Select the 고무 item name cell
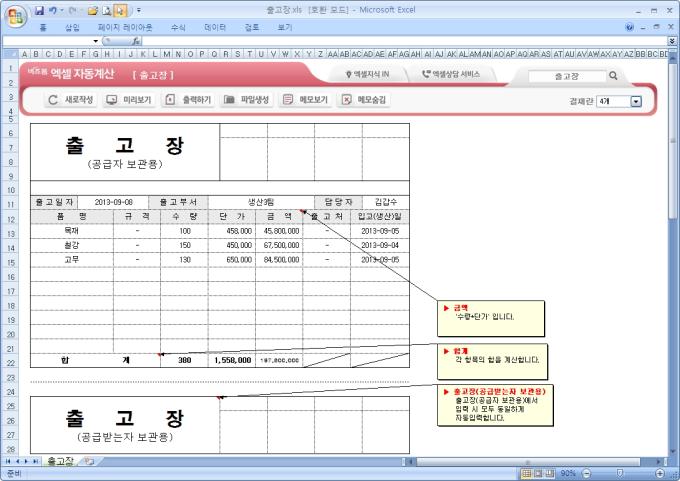Viewport: 680px width, 481px height. [72, 259]
